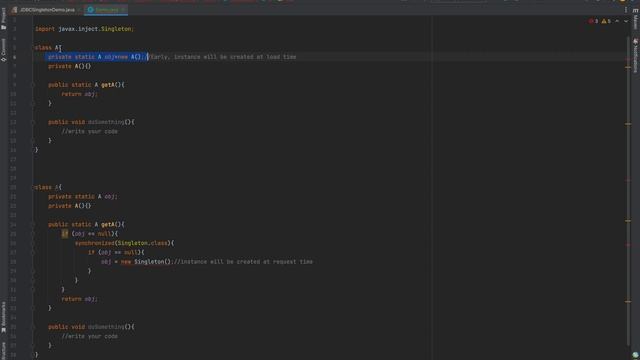Click the red errors count indicator

click(593, 21)
